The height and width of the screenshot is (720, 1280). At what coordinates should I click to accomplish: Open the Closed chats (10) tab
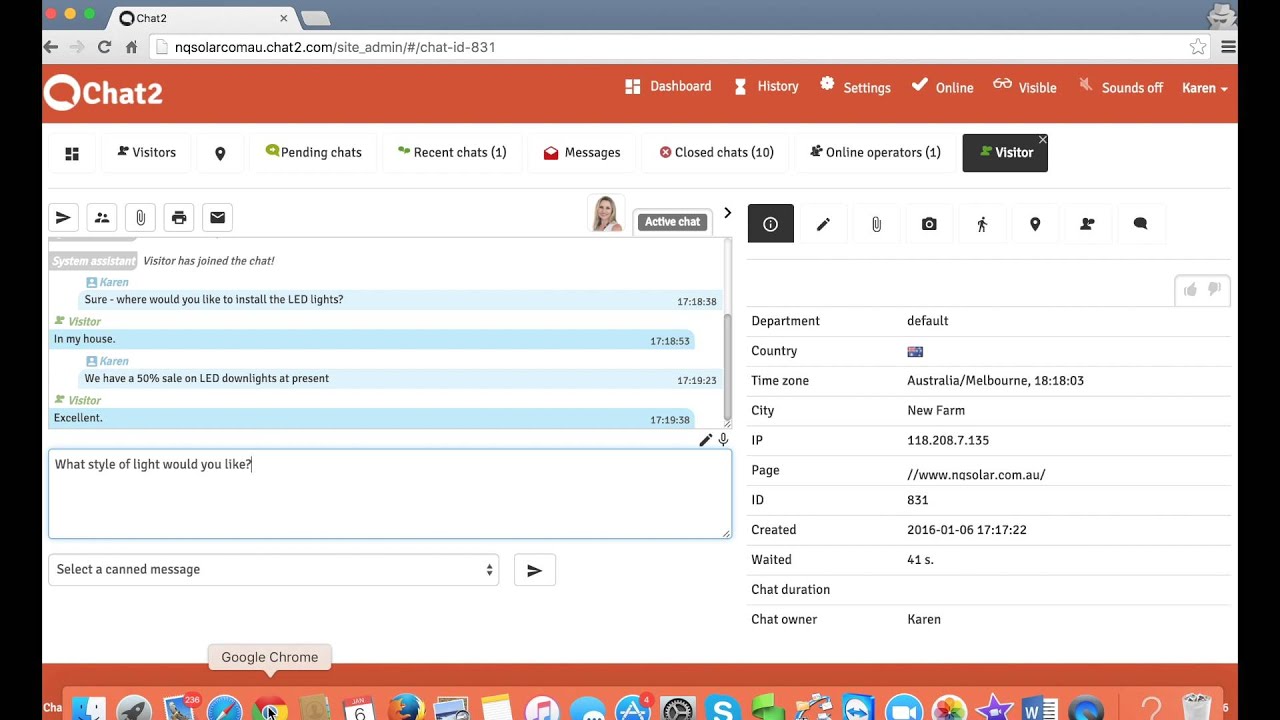pos(716,153)
